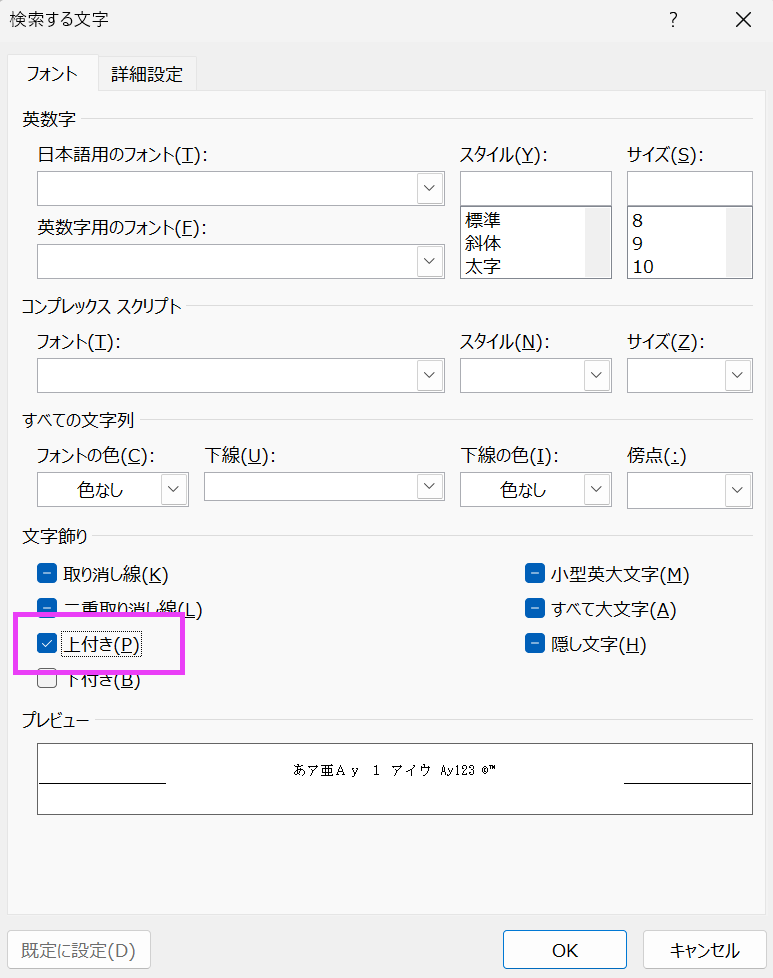Toggle the 取り消し線 checkbox
This screenshot has width=773, height=978.
tap(47, 574)
